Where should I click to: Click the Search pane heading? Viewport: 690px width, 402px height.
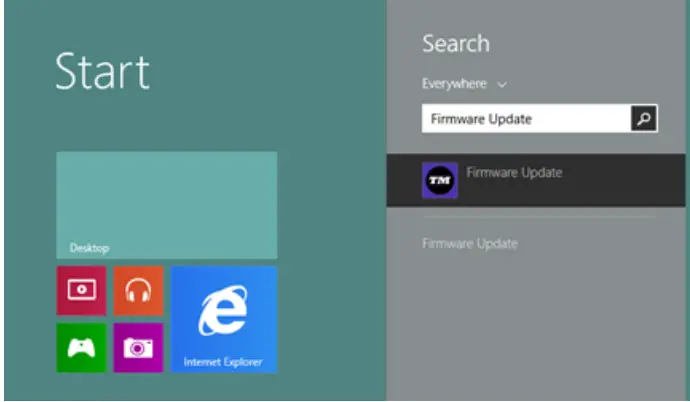point(456,44)
